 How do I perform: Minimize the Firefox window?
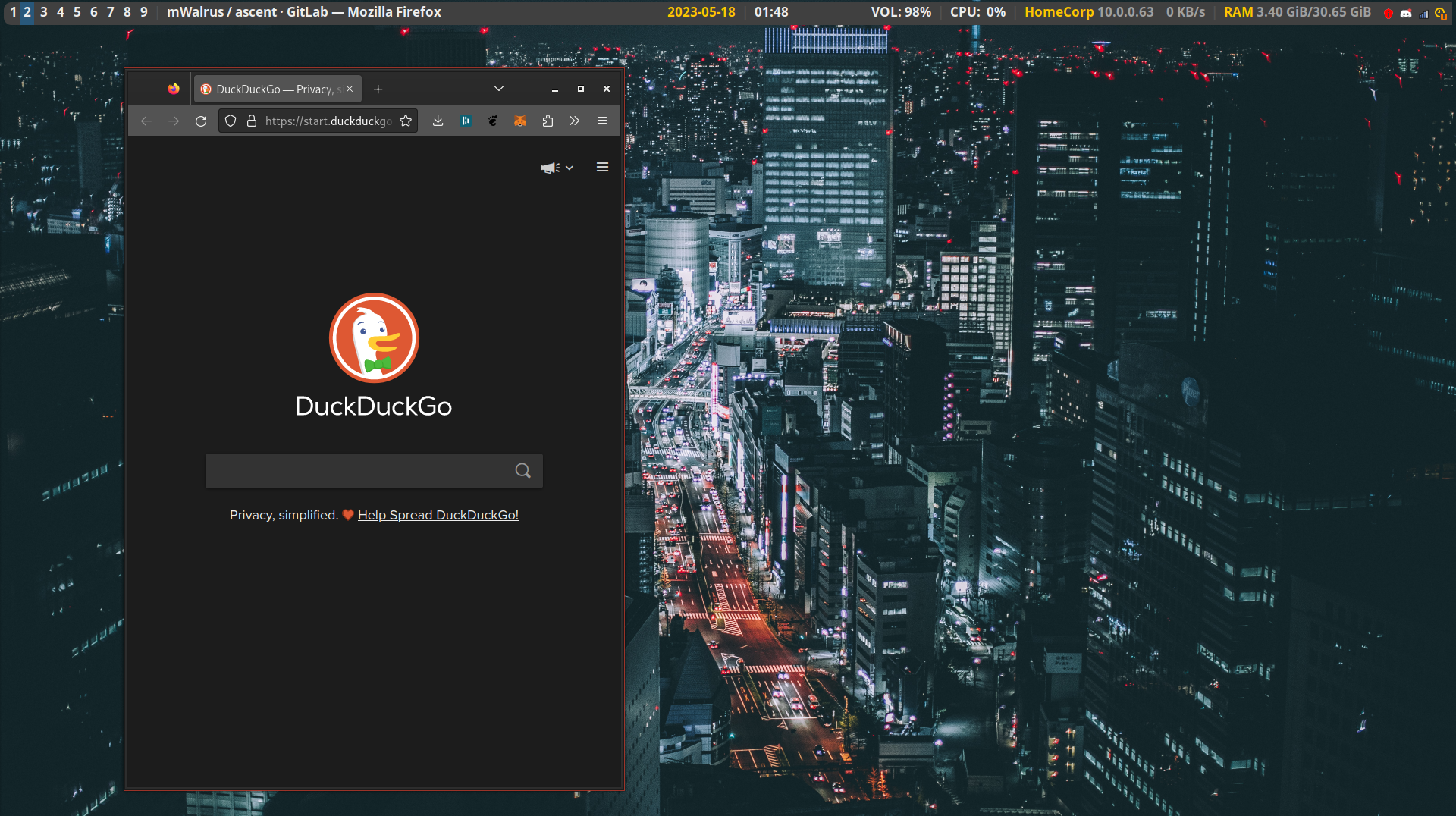point(555,89)
